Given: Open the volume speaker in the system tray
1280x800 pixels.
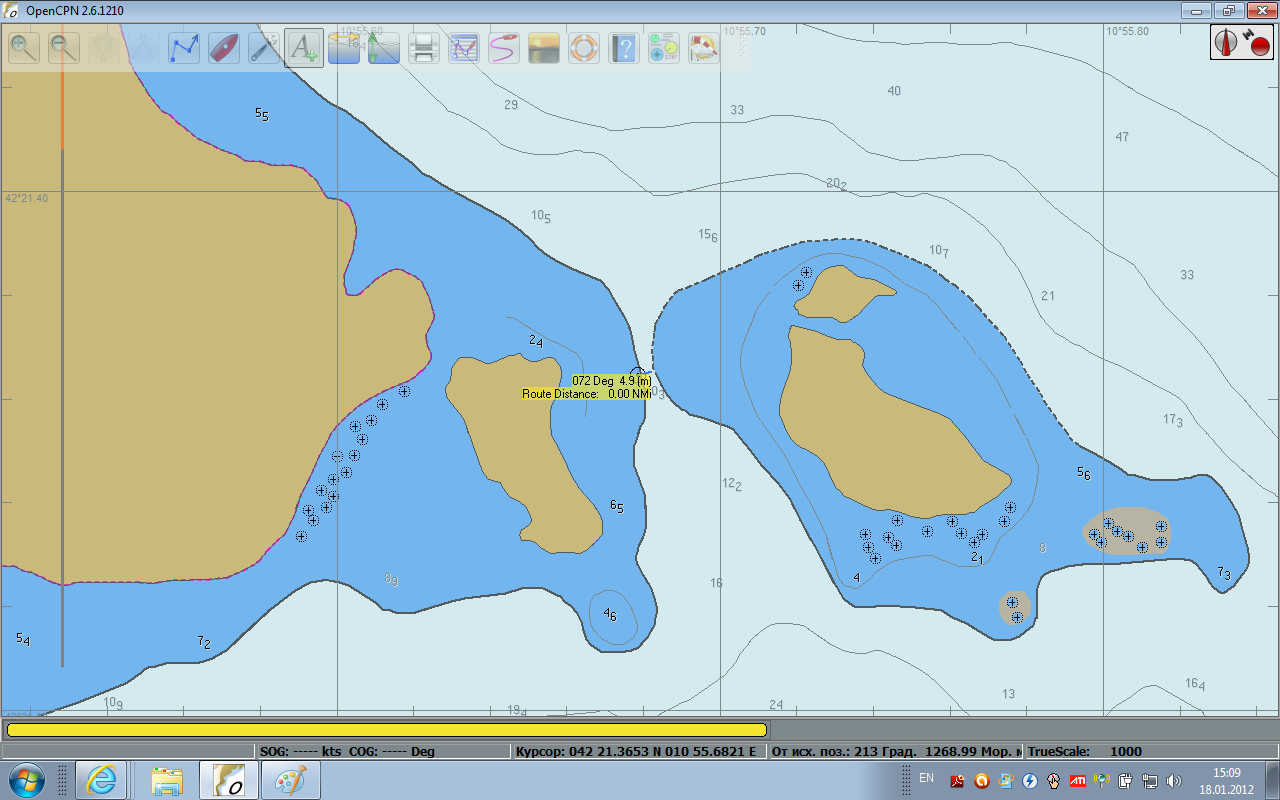Looking at the screenshot, I should [1174, 780].
